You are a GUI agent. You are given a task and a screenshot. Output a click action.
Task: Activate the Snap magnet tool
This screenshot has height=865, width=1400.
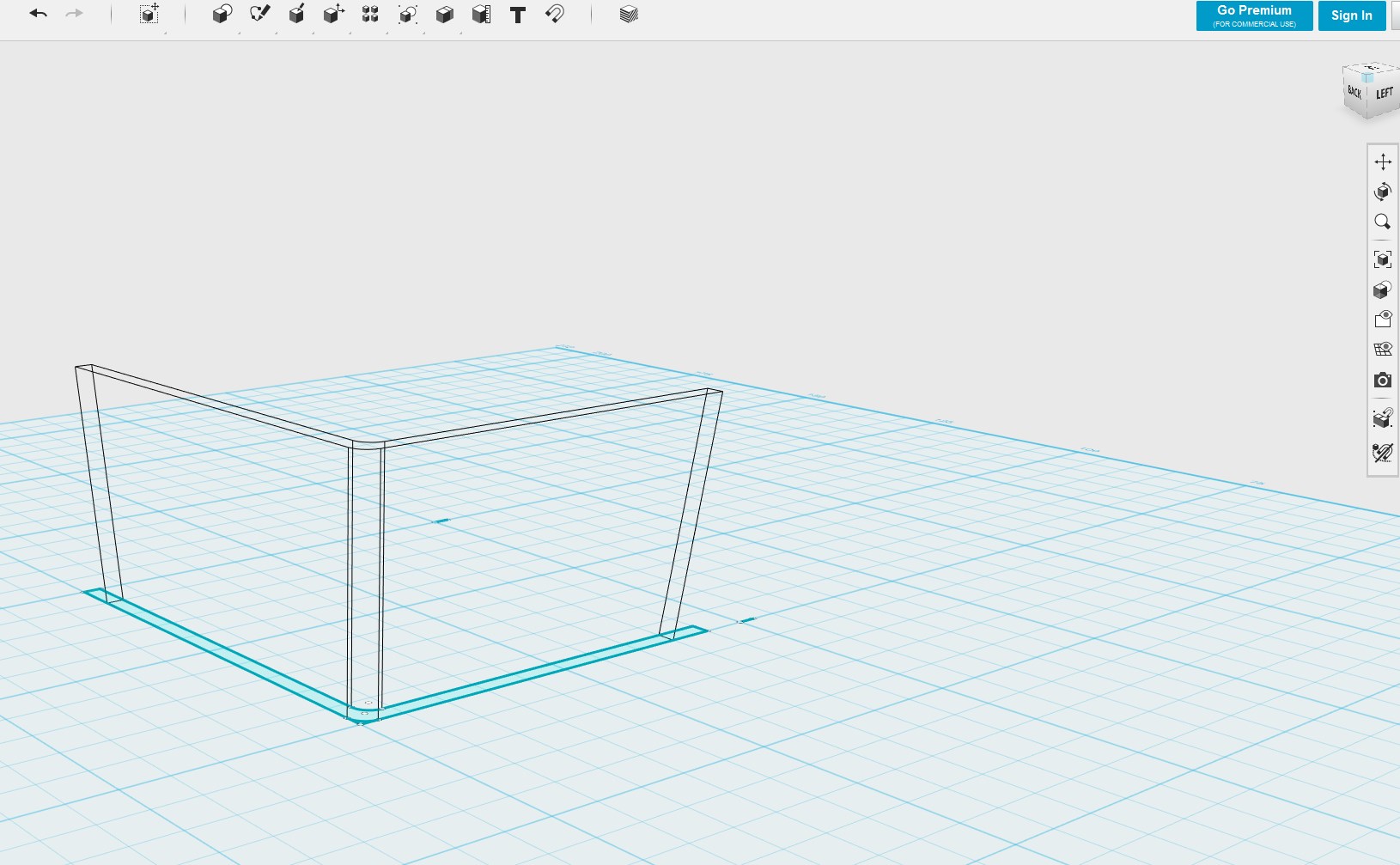(555, 14)
